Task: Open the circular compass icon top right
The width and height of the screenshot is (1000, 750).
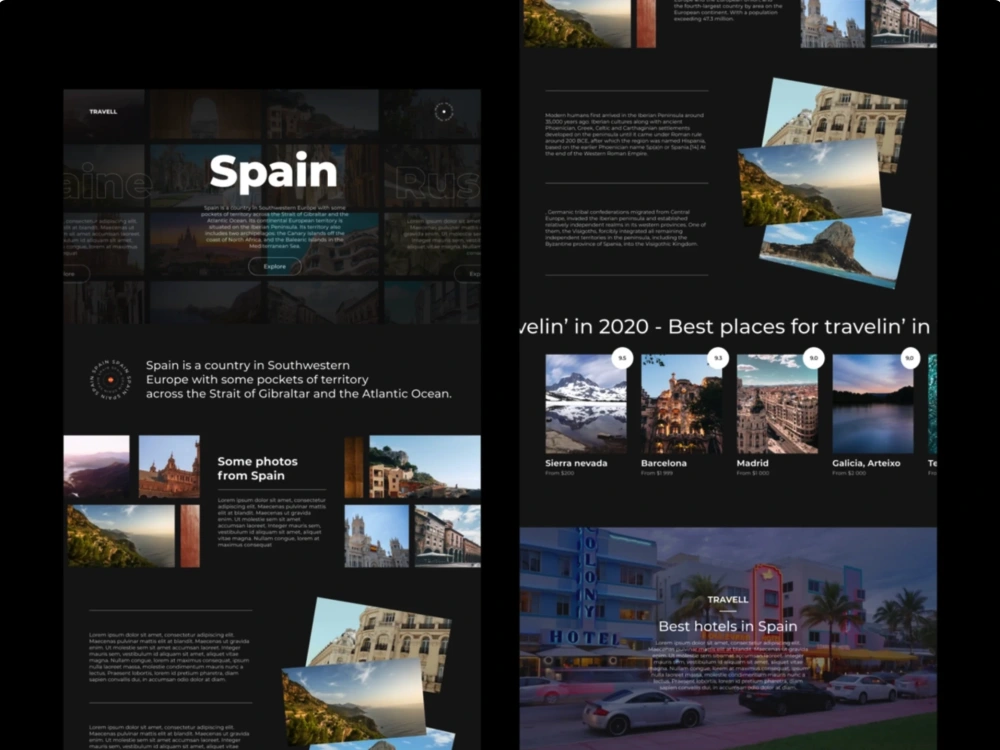Action: coord(444,112)
